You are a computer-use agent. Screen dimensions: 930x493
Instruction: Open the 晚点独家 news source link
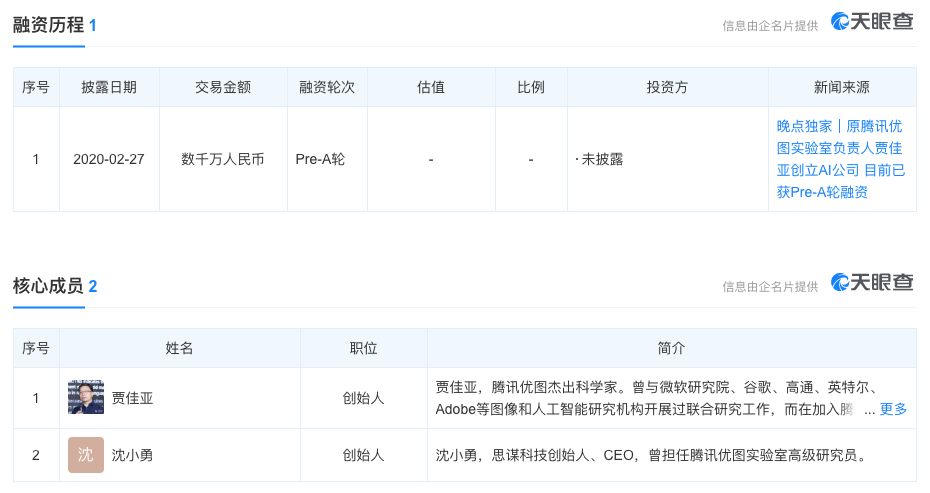(841, 159)
